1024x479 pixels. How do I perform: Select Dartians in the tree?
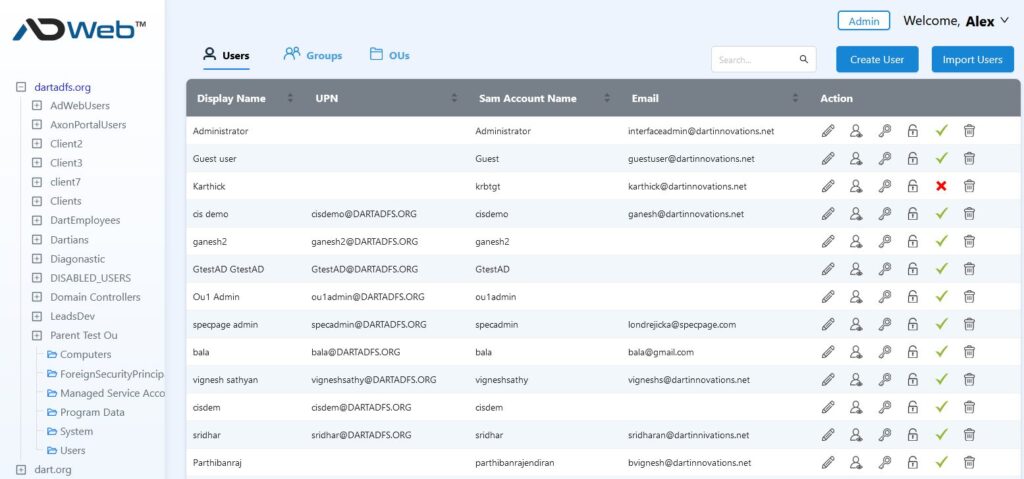point(69,240)
